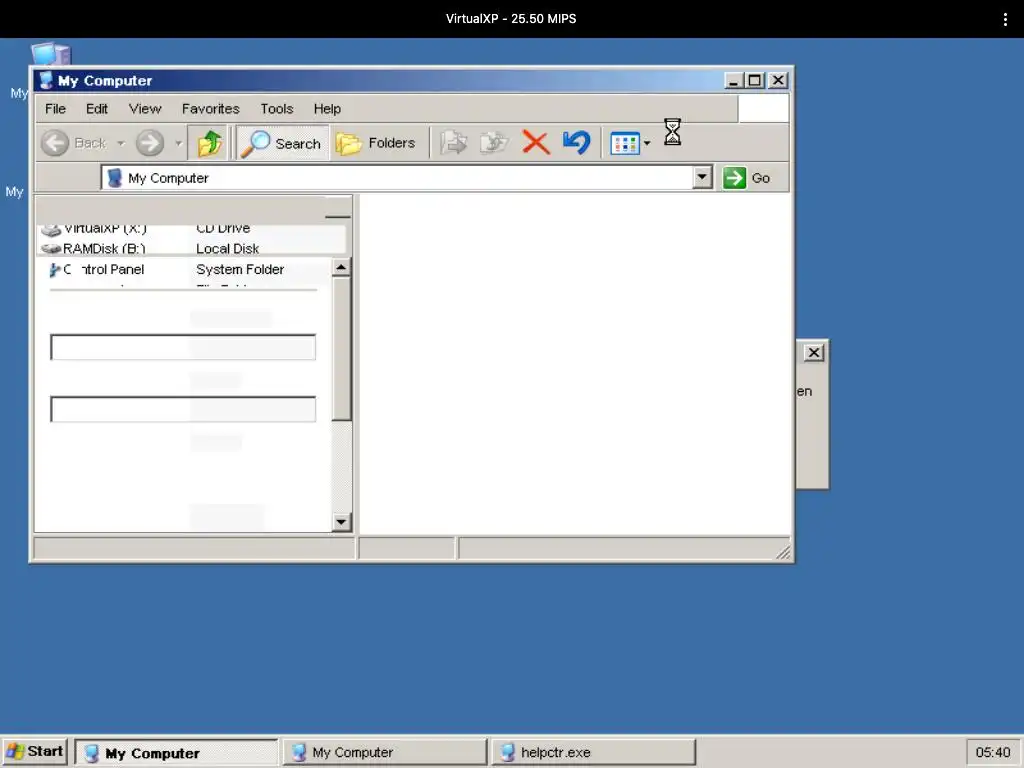Click the active My Computer taskbar button

pyautogui.click(x=176, y=753)
